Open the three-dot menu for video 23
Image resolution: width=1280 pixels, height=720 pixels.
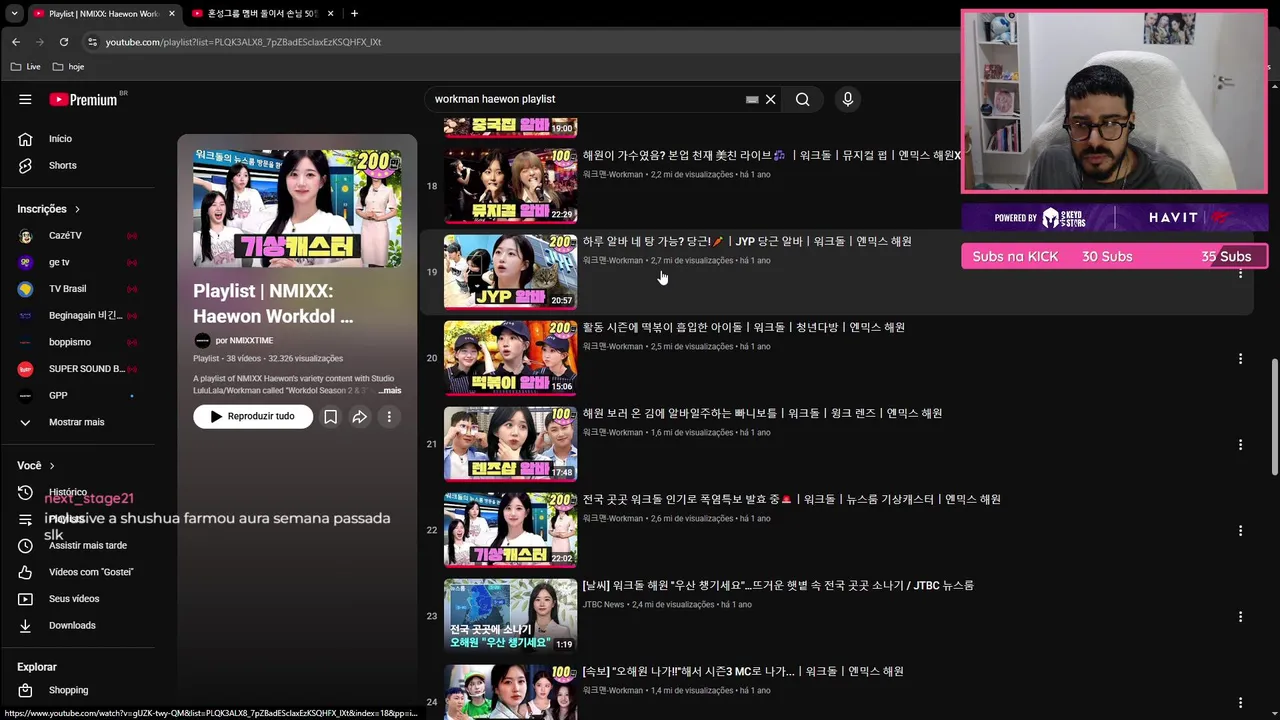(1240, 616)
